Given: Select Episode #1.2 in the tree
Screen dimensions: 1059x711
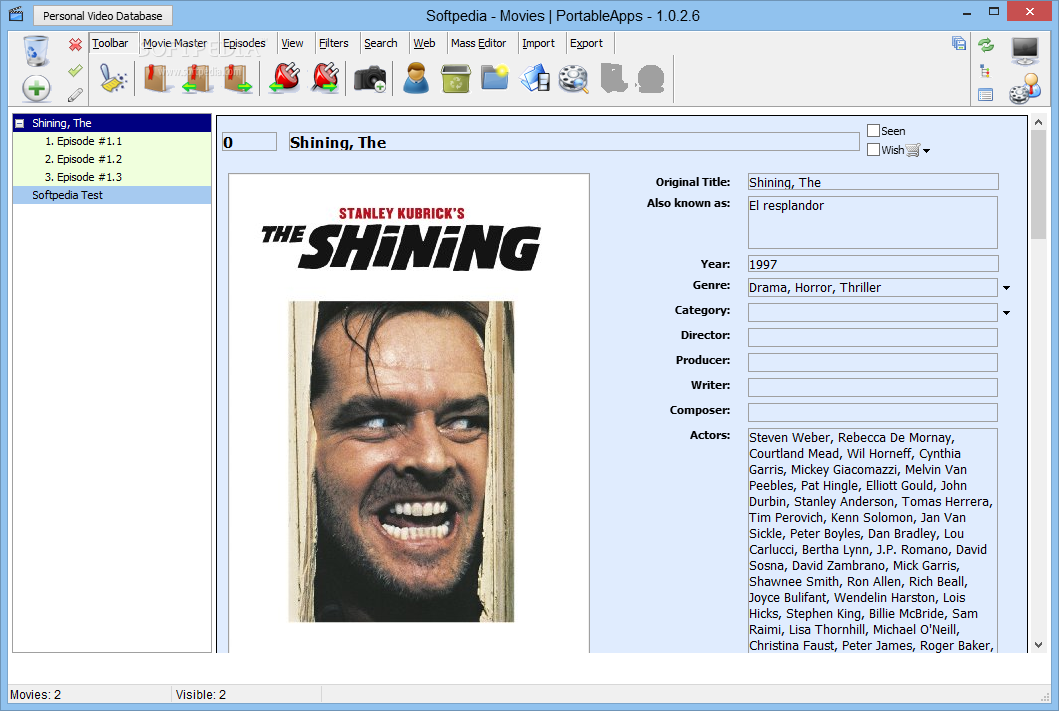Looking at the screenshot, I should 112,159.
